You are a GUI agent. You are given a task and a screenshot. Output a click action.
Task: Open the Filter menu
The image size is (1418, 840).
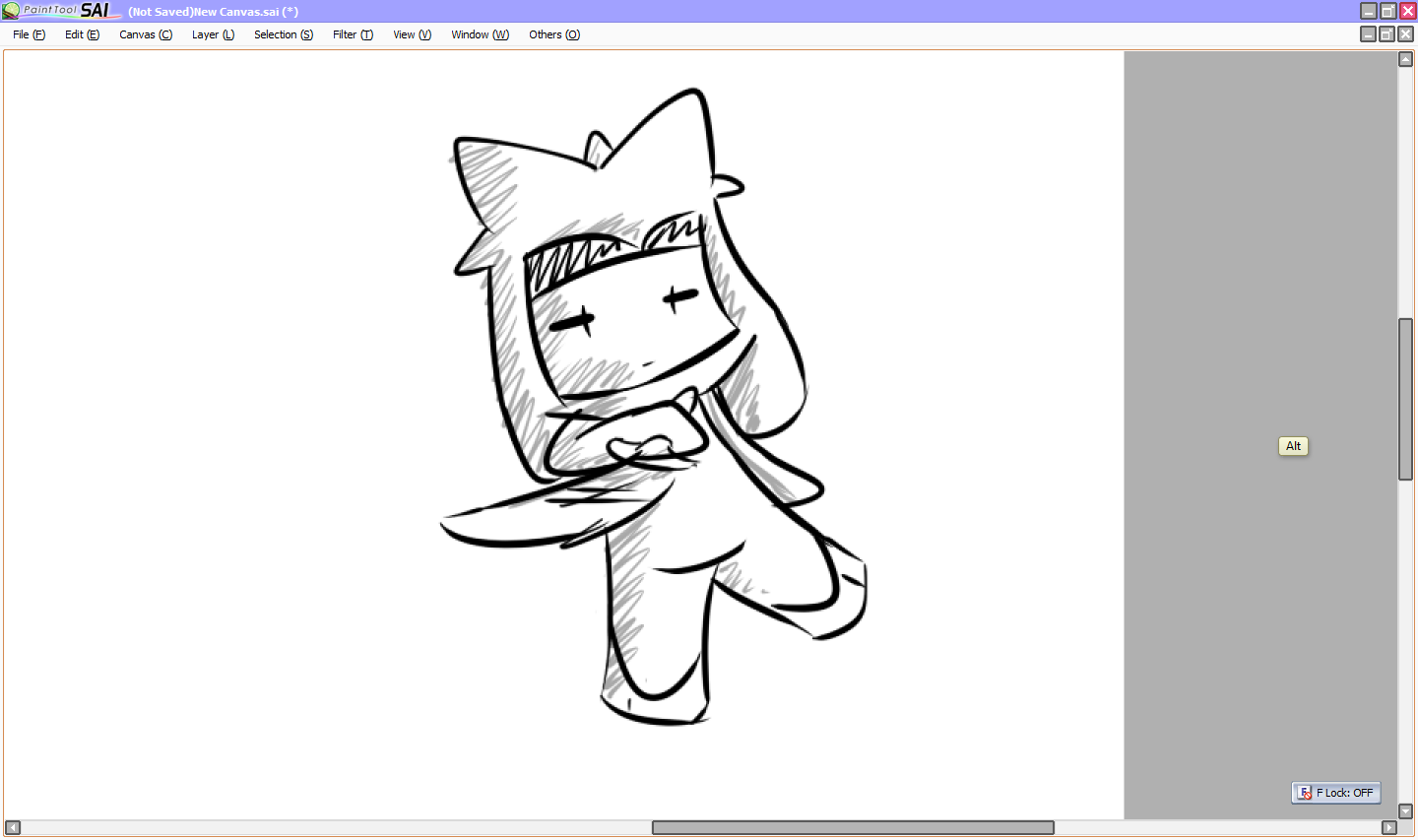click(353, 34)
